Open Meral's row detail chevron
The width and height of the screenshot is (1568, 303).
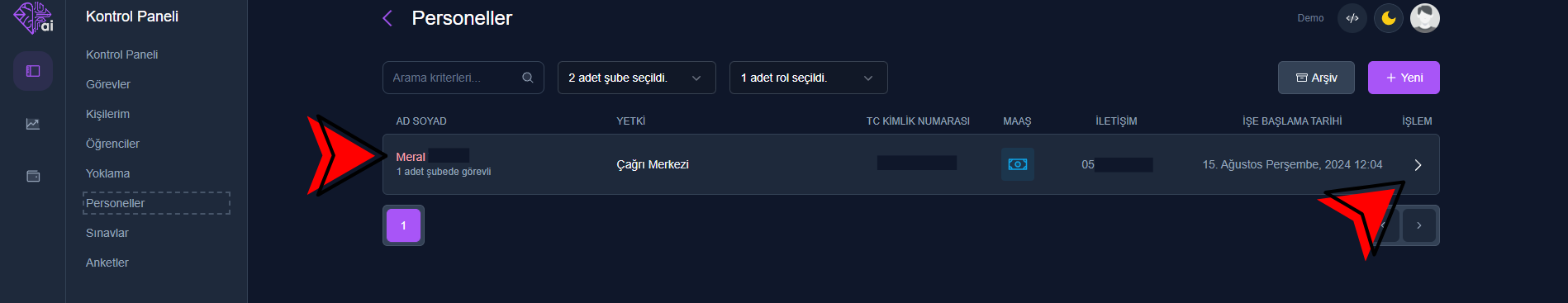[1418, 165]
